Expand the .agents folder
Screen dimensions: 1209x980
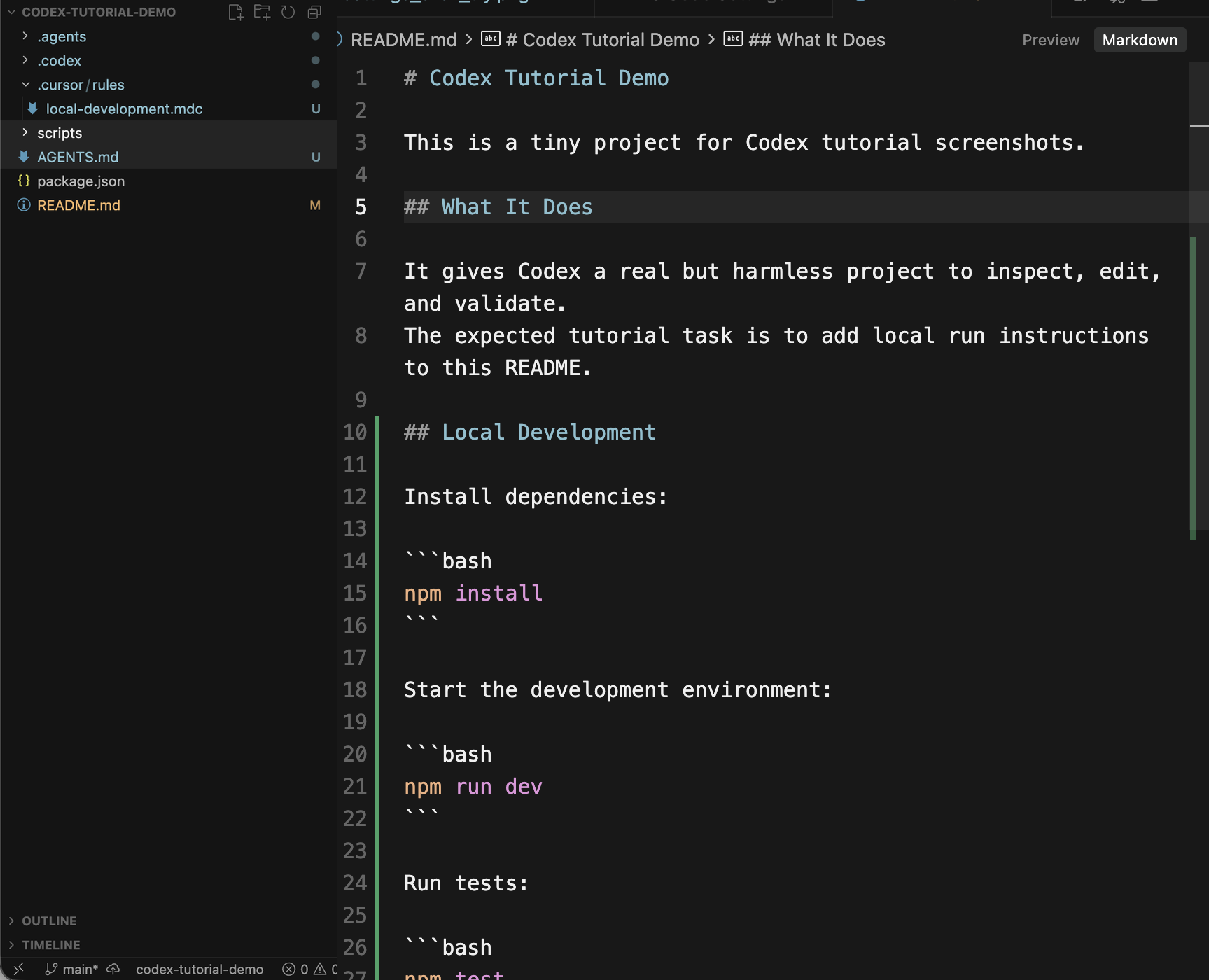(25, 36)
